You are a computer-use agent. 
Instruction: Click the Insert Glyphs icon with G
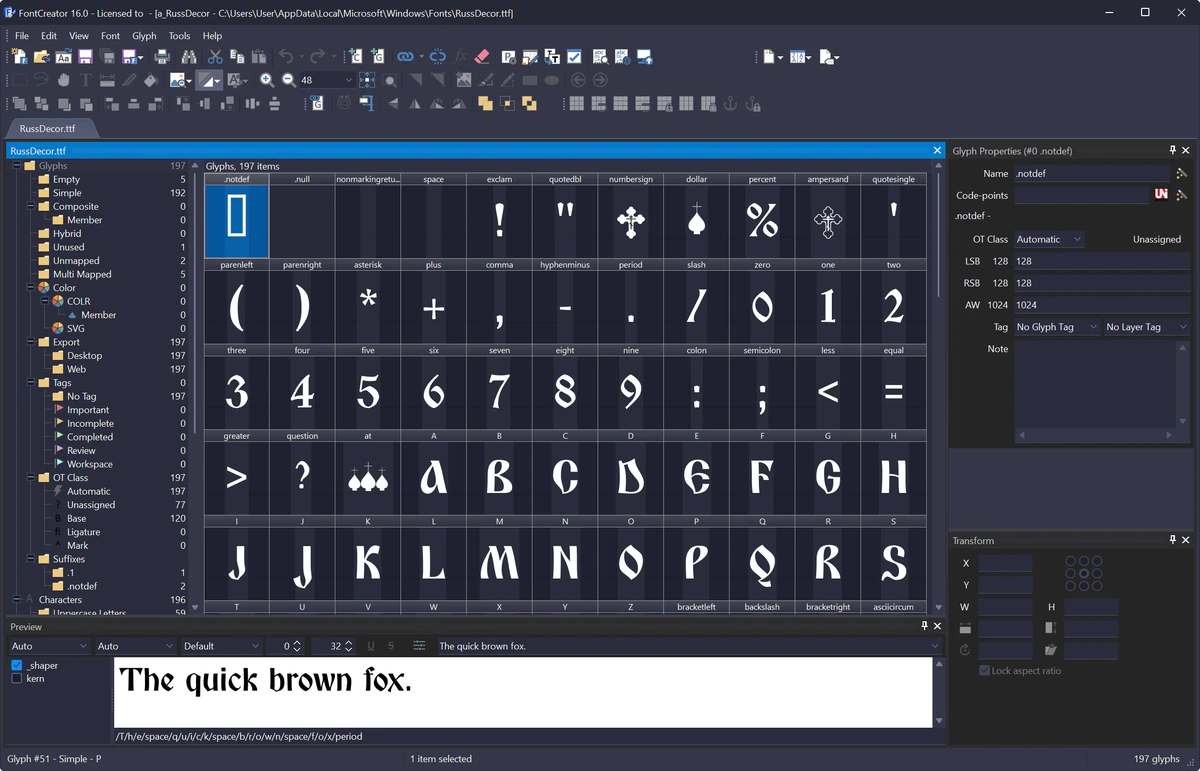pyautogui.click(x=377, y=57)
